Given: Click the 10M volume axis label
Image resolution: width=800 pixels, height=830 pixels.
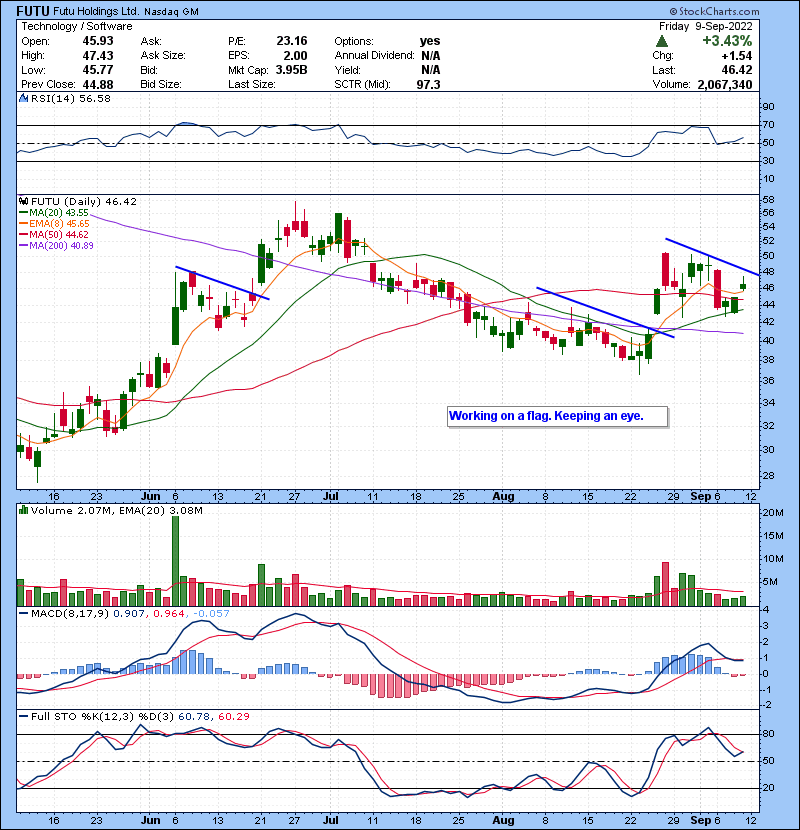Looking at the screenshot, I should (772, 559).
